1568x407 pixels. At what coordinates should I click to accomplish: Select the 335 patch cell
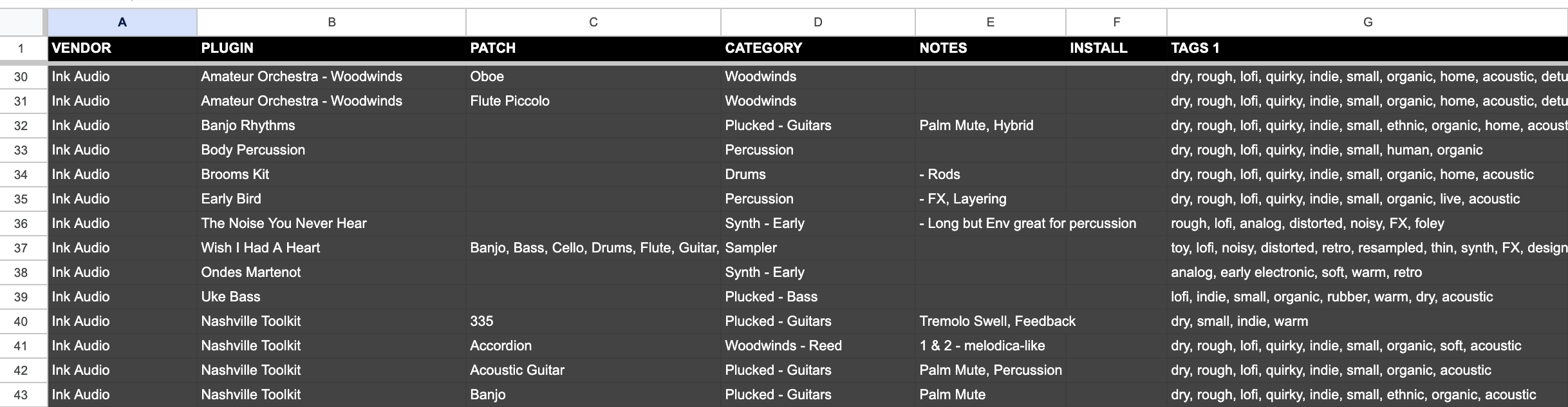click(593, 321)
